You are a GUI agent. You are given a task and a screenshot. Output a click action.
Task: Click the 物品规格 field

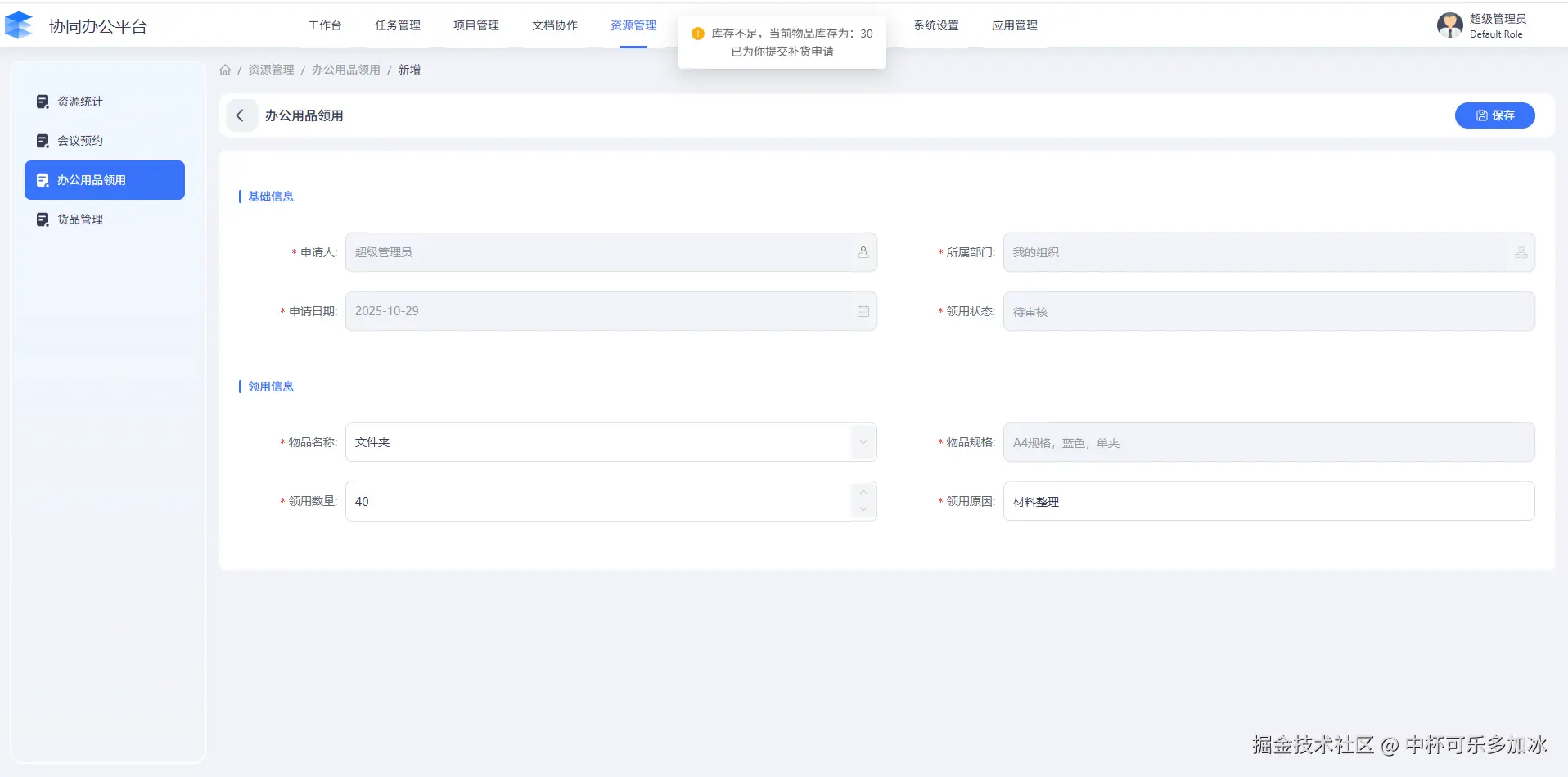1269,442
